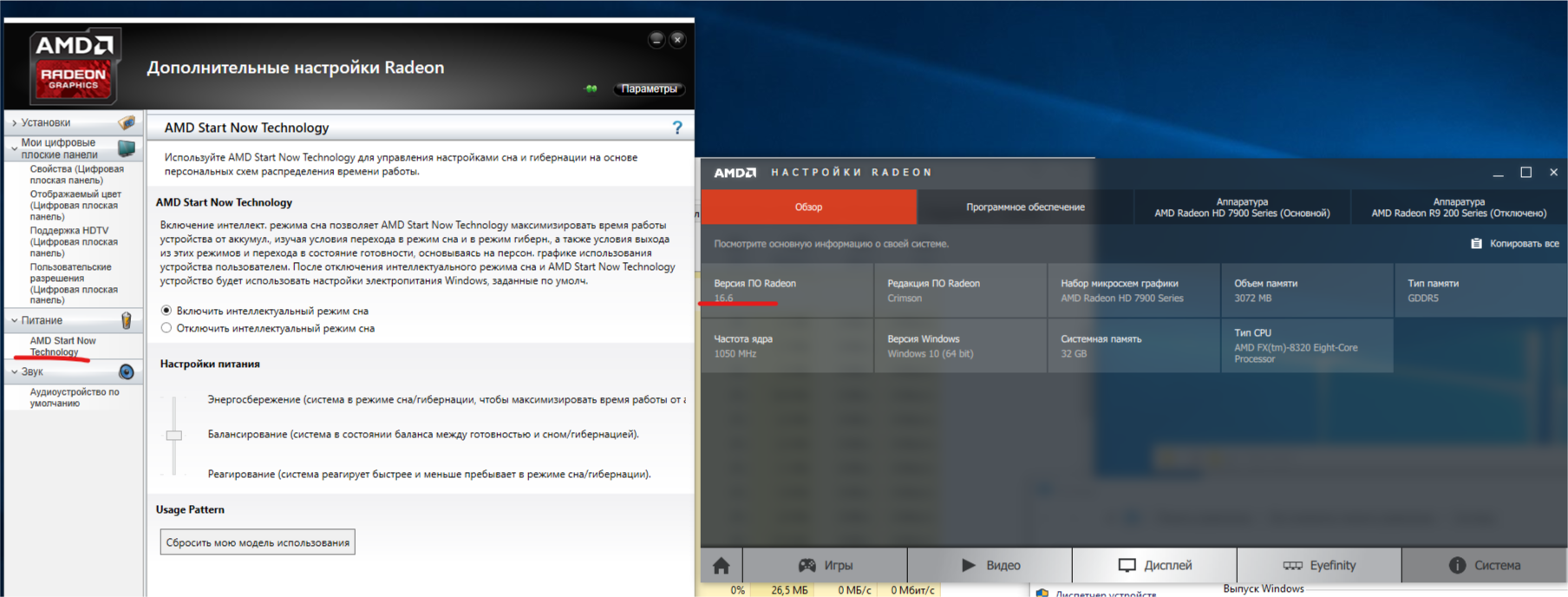Open Поддержка HDTV panel item

74,242
